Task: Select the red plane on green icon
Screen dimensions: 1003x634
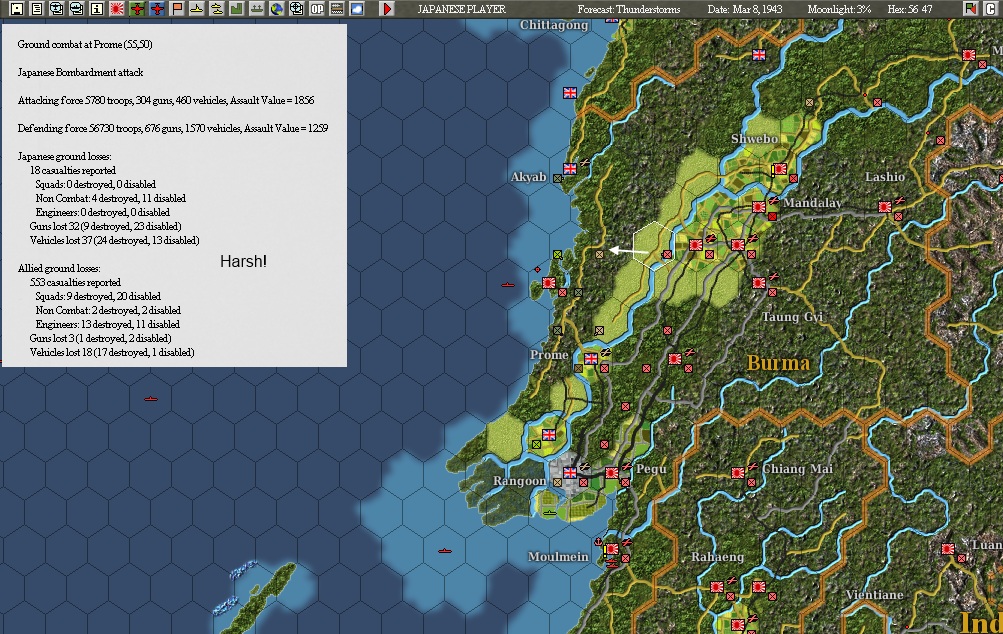Action: pos(136,8)
